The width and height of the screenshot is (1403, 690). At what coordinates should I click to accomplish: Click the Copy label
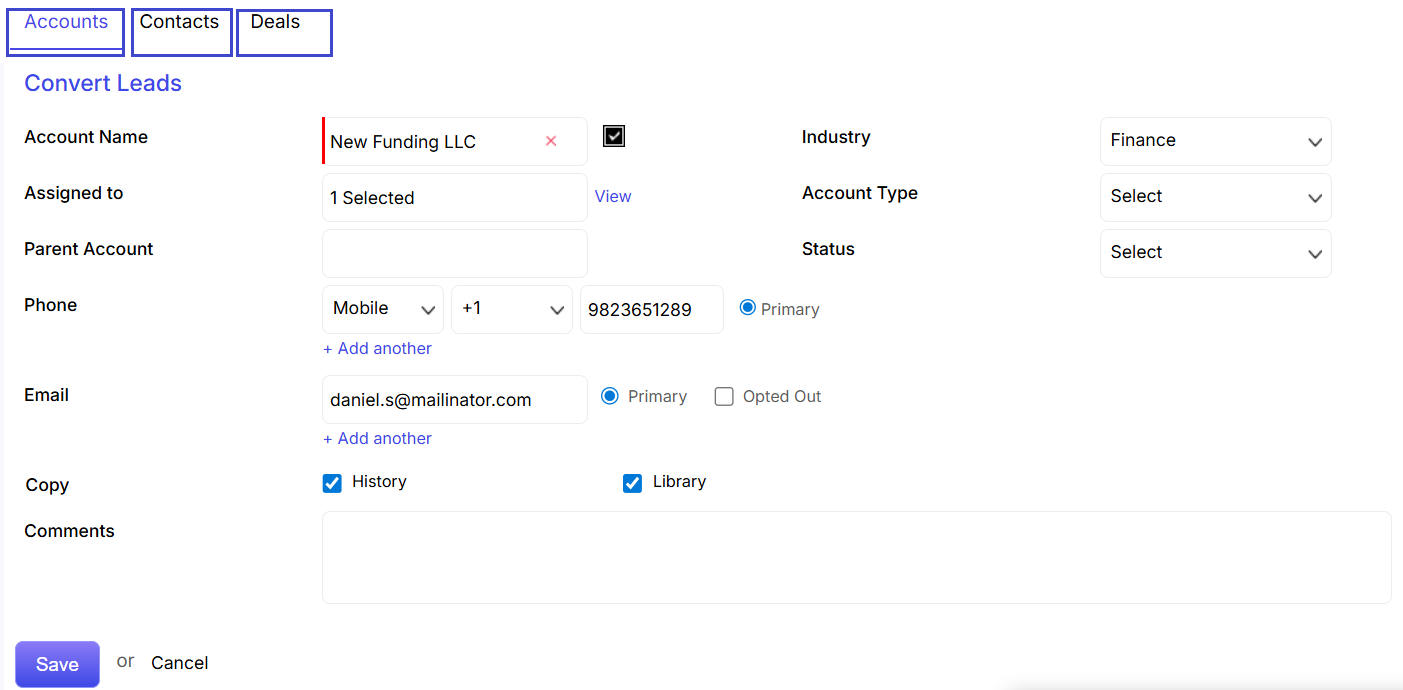click(x=47, y=485)
